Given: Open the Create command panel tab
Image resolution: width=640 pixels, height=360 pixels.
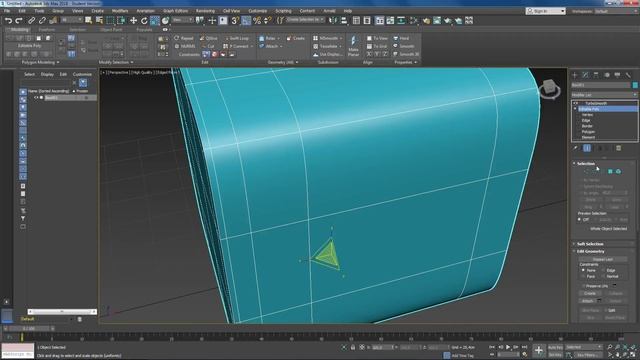Looking at the screenshot, I should click(574, 75).
